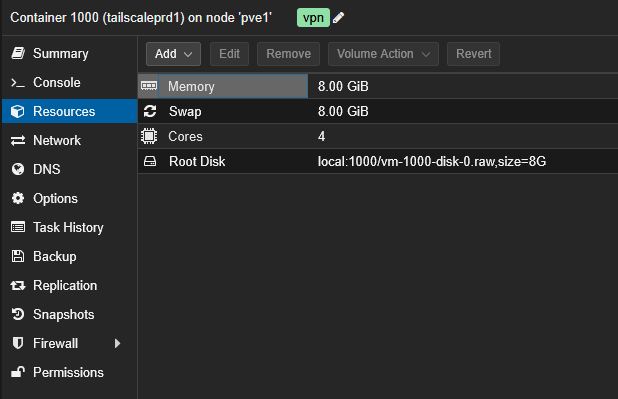Click the Remove button
The image size is (618, 399).
pos(289,54)
